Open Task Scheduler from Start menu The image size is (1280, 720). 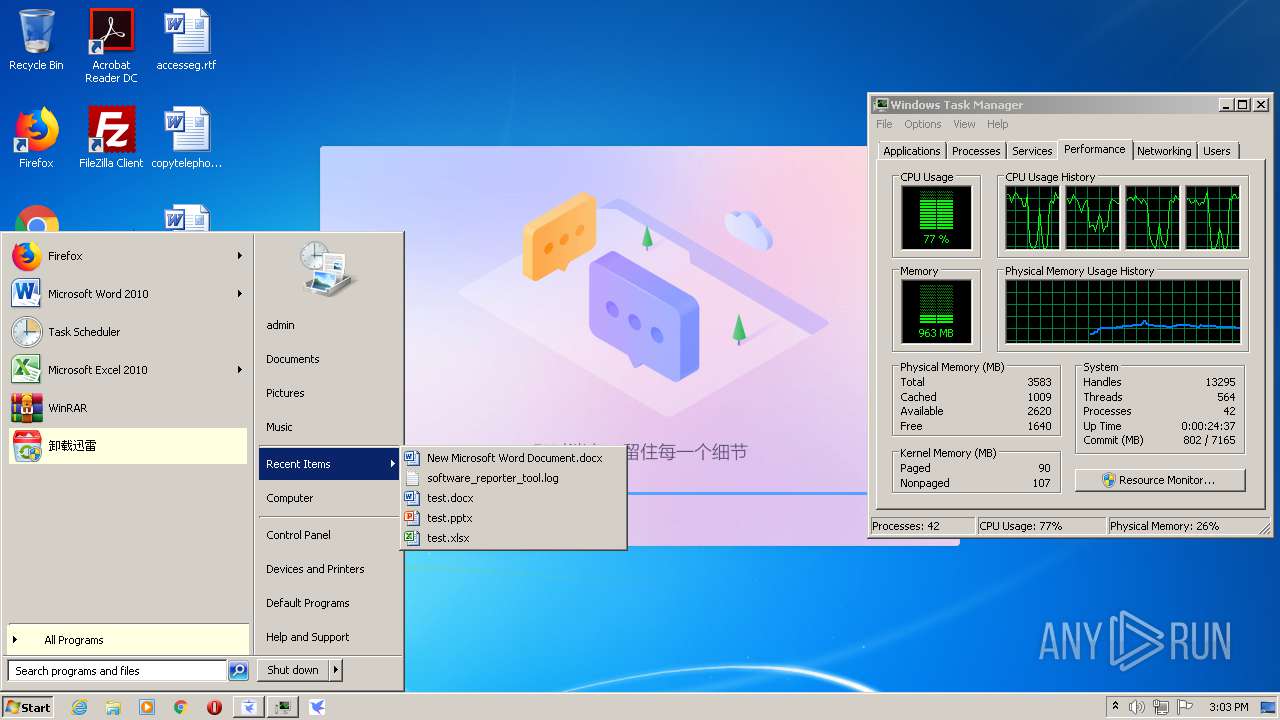click(127, 332)
